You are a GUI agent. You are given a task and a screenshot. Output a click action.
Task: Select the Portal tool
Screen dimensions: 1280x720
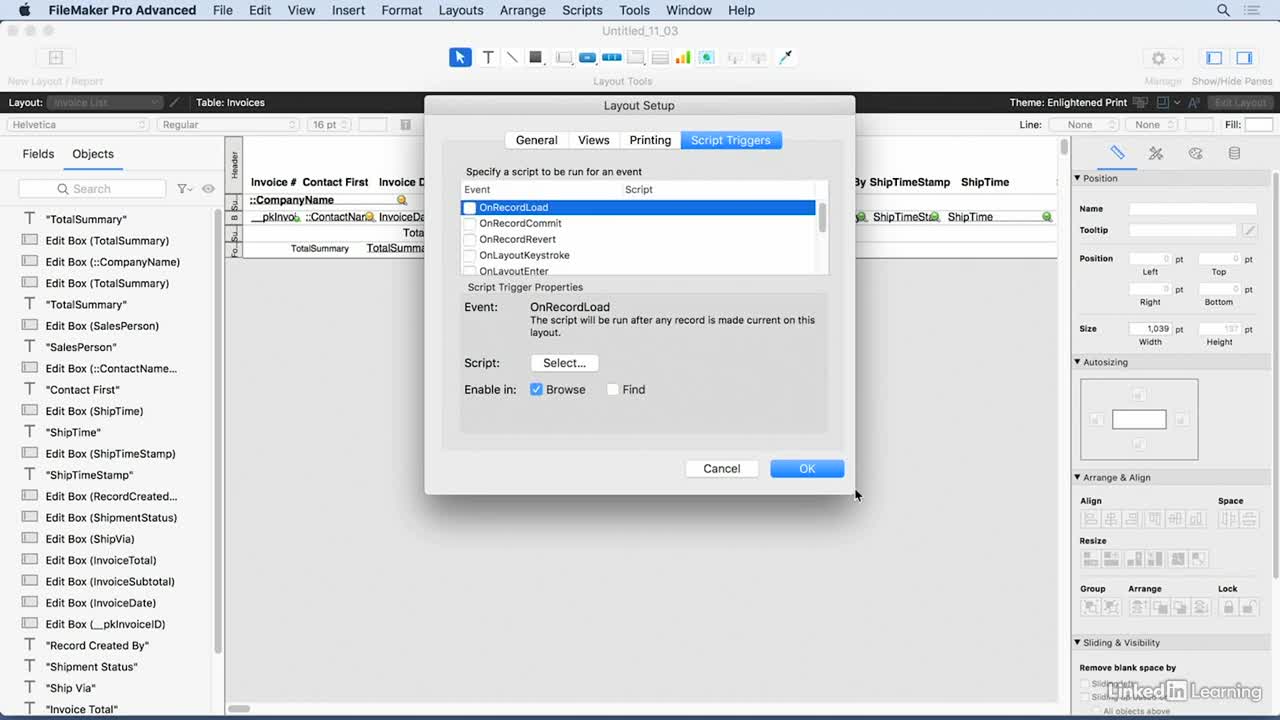pyautogui.click(x=660, y=57)
